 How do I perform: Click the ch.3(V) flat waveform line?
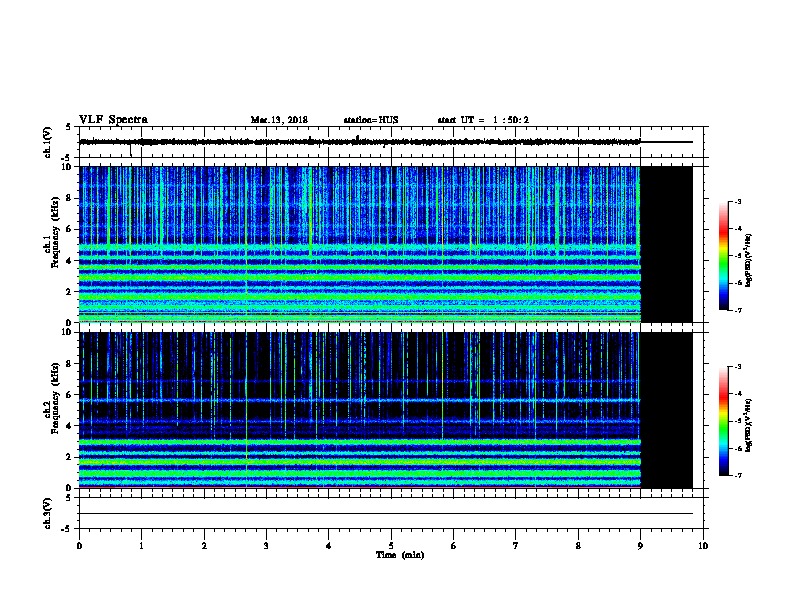click(x=386, y=514)
